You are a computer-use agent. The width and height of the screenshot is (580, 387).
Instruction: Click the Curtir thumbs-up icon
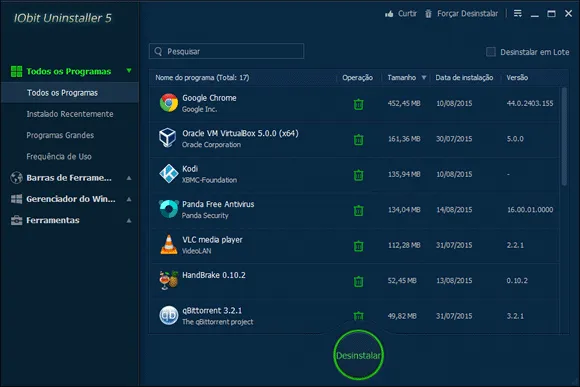389,14
